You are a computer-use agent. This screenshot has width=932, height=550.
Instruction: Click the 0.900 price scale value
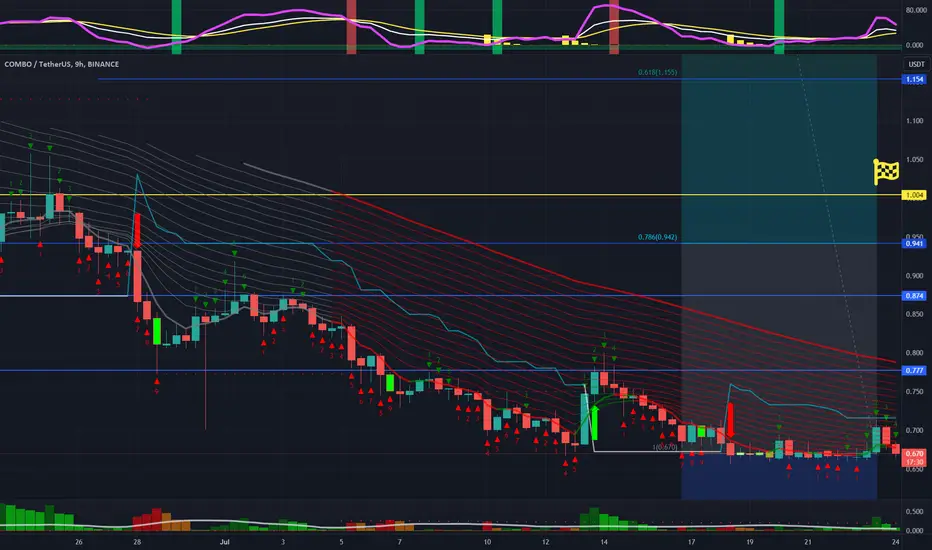point(914,275)
